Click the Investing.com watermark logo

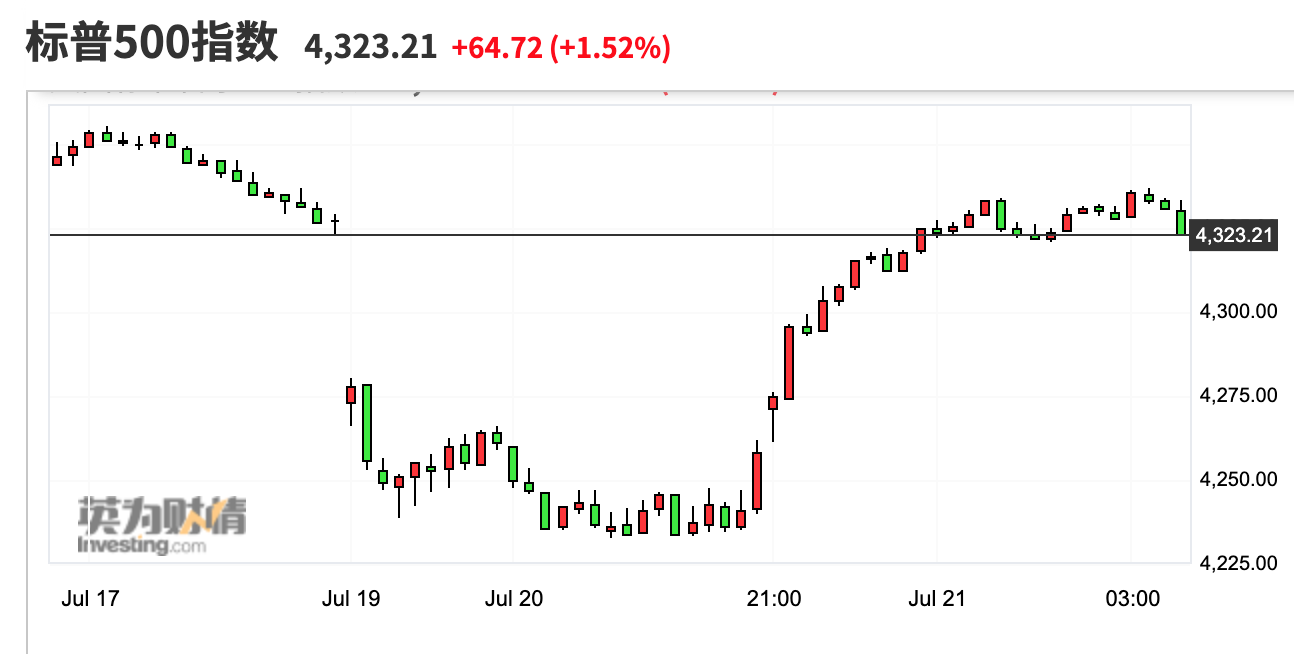click(161, 526)
